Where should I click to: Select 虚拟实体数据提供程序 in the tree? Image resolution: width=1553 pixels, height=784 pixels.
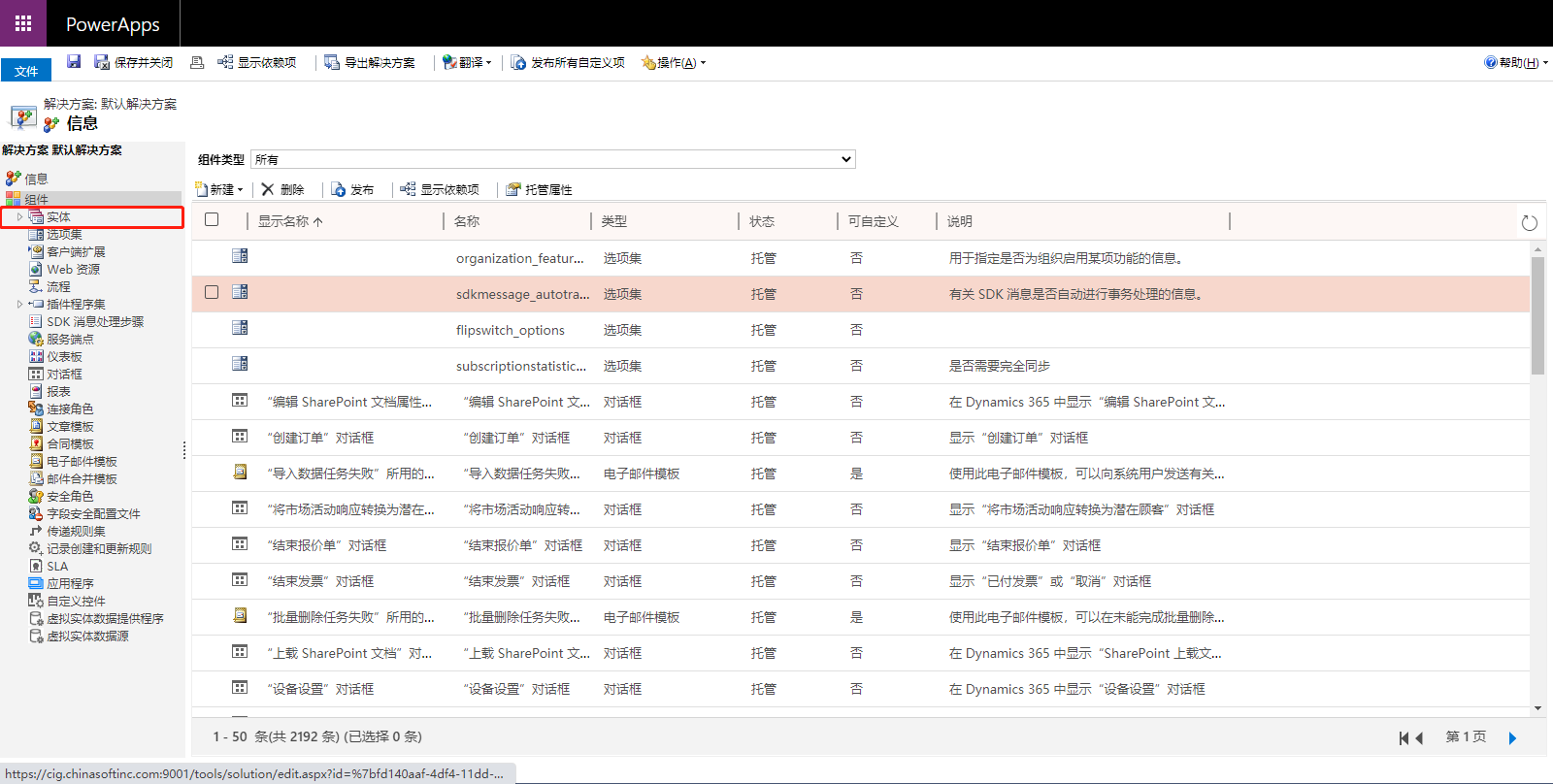tap(105, 619)
